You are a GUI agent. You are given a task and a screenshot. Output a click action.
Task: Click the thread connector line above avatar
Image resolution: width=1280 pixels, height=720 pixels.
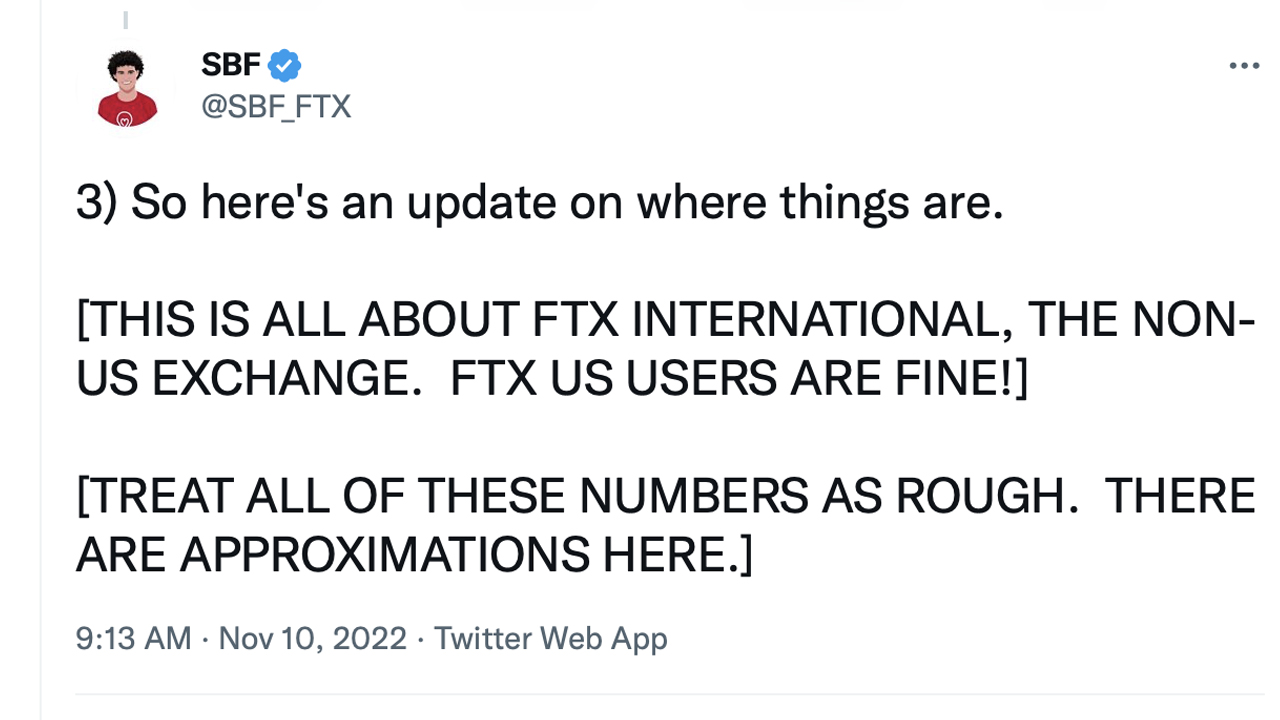coord(126,19)
